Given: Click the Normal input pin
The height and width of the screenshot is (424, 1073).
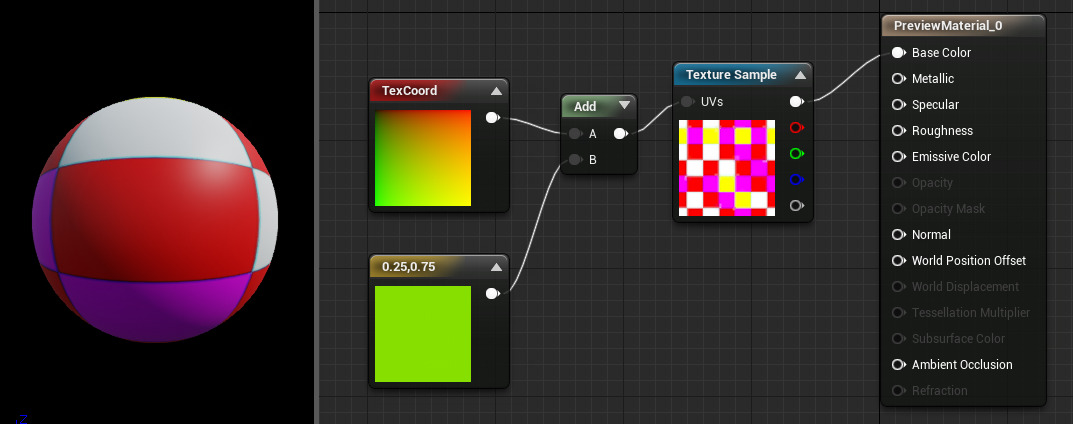Looking at the screenshot, I should point(898,235).
